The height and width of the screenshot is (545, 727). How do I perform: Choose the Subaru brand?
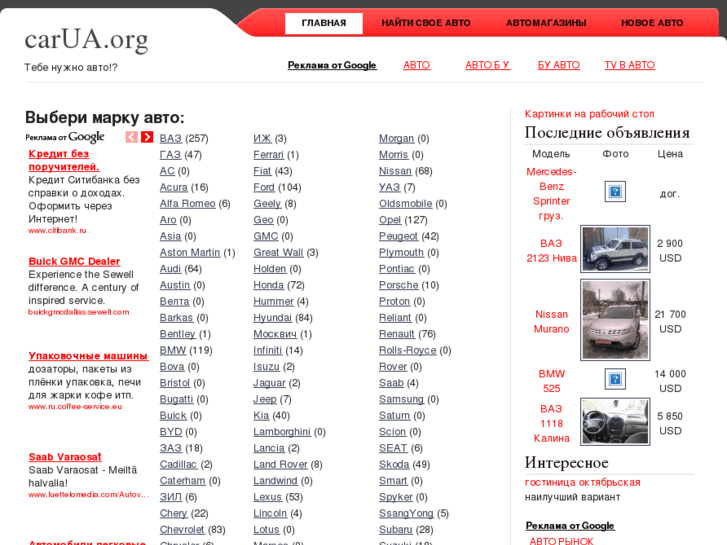[x=395, y=529]
